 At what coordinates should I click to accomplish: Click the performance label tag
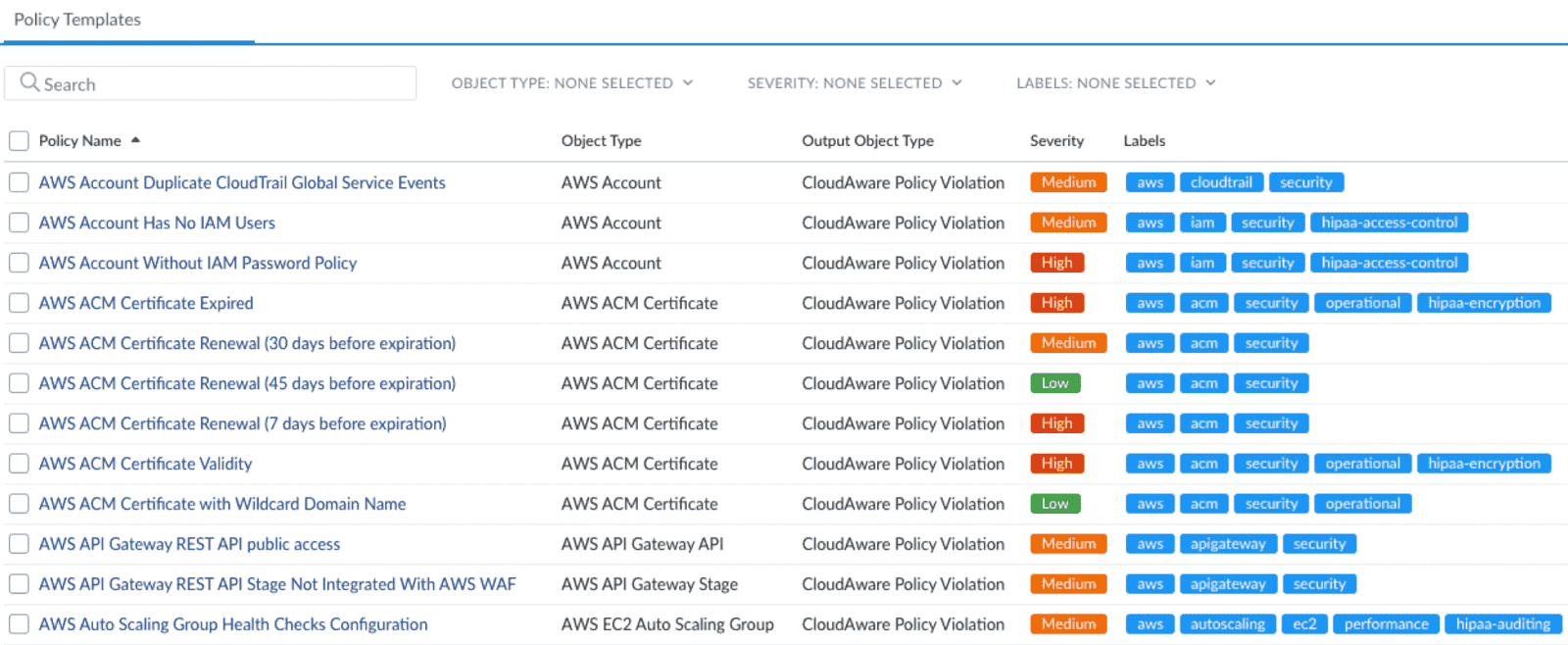tap(1386, 624)
